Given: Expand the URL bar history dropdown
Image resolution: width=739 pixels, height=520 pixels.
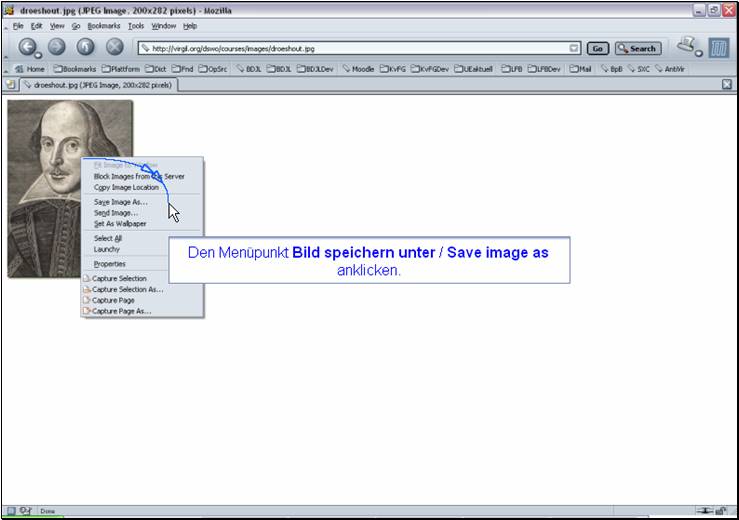Looking at the screenshot, I should 574,48.
